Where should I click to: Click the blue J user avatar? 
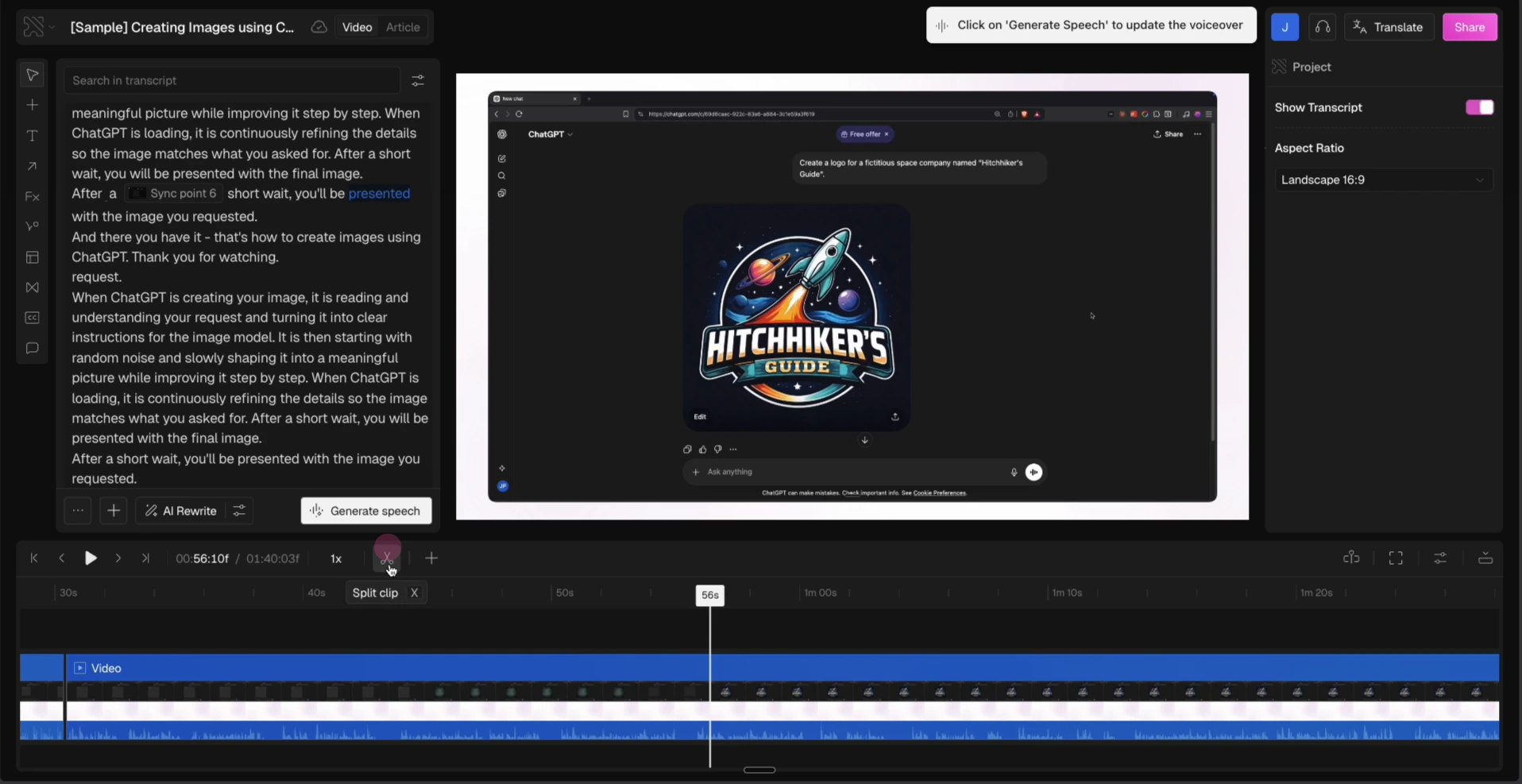coord(1284,27)
